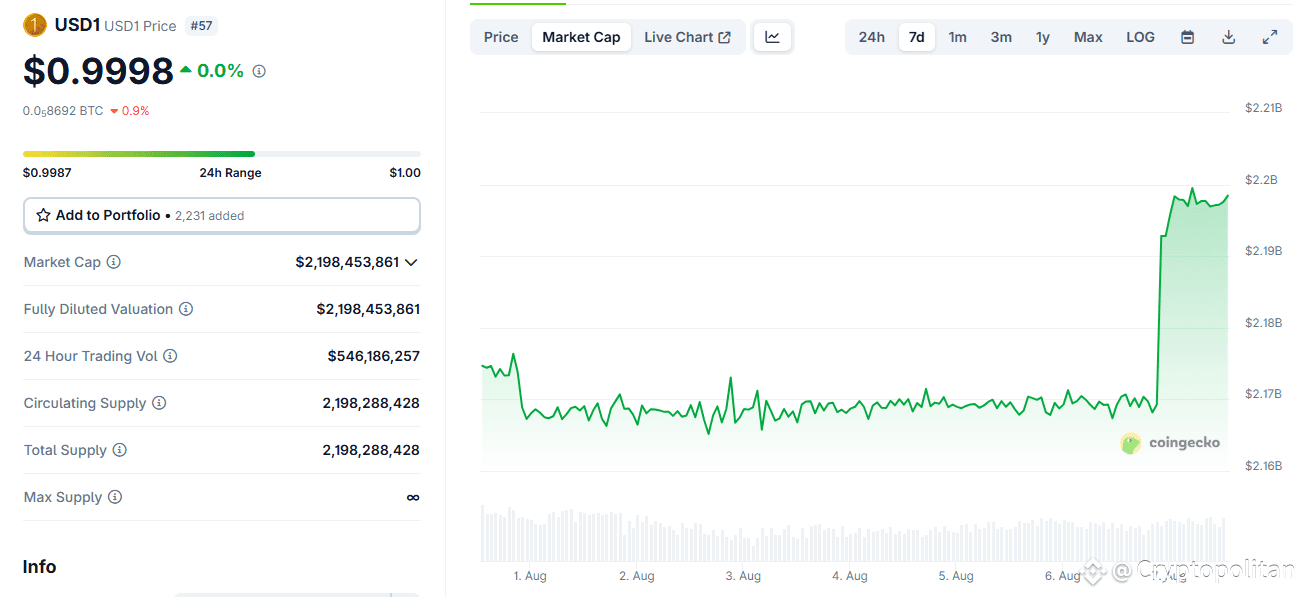
Task: Show Max Supply info icon
Action: 115,497
